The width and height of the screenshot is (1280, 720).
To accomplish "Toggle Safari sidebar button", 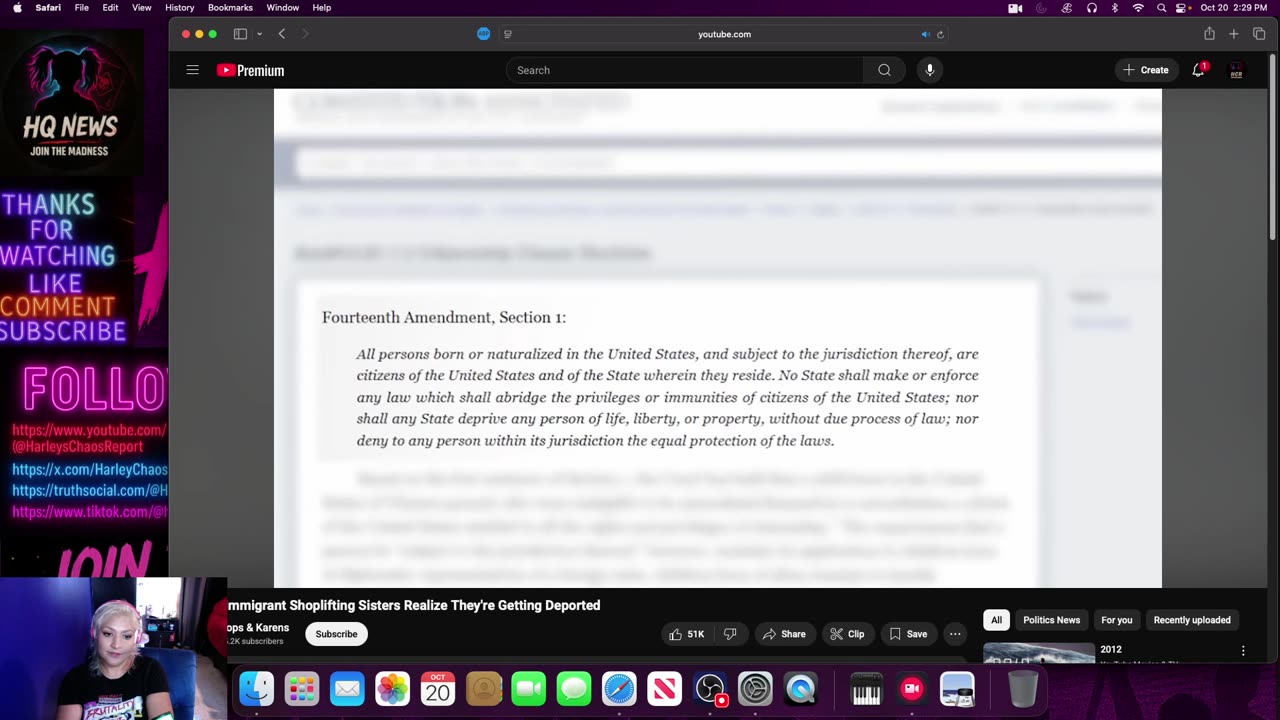I will (x=240, y=34).
